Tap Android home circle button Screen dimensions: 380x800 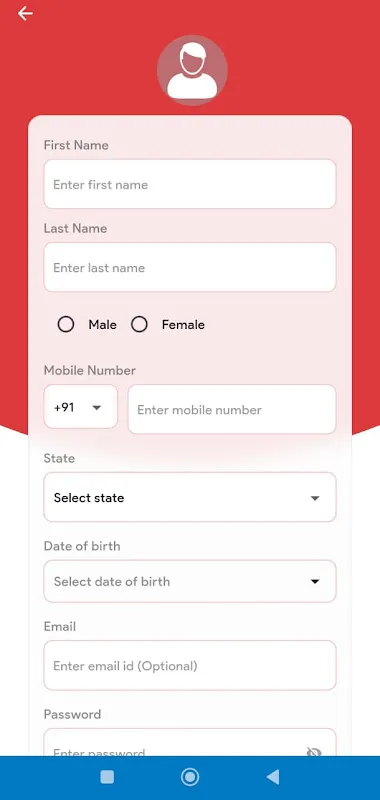click(190, 777)
